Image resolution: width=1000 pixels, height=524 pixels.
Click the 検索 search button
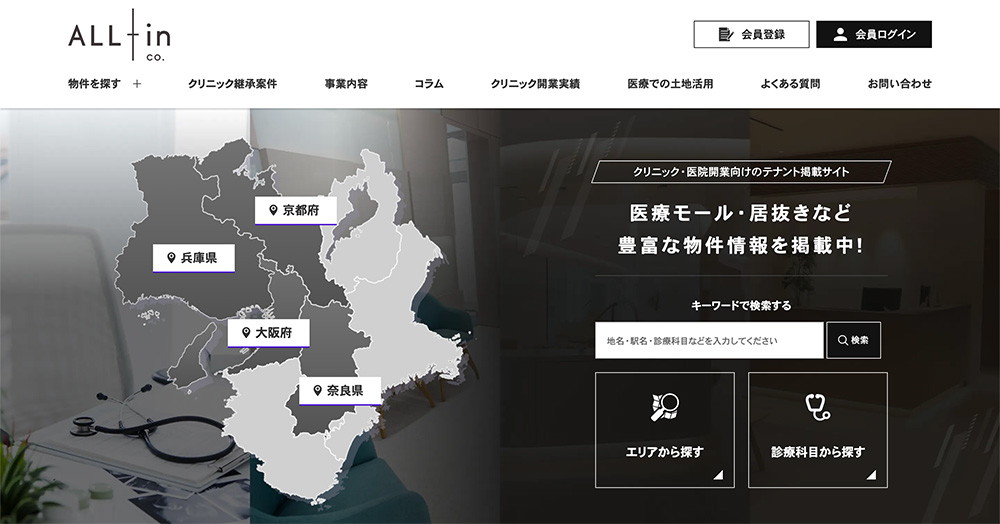tap(853, 340)
